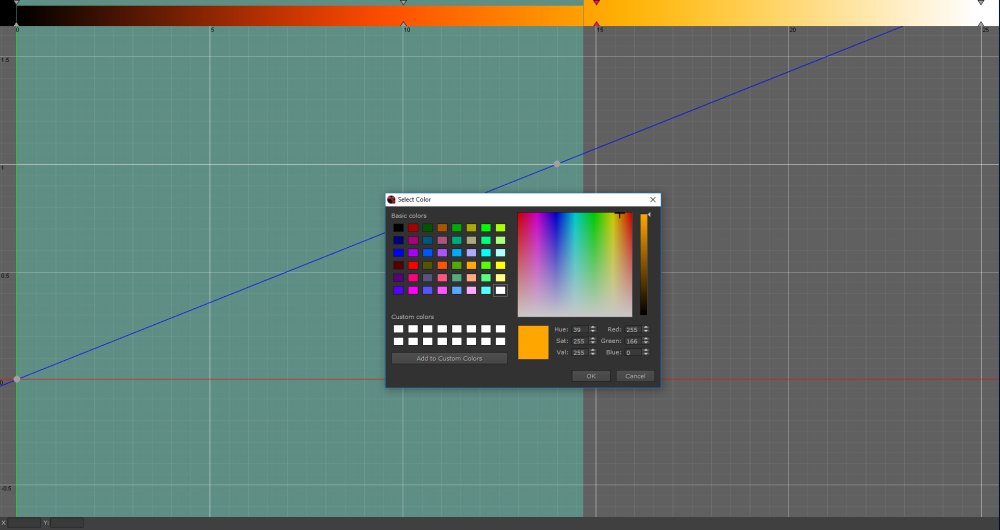This screenshot has width=1000, height=530.
Task: Choose the pure yellow basic color swatch
Action: tap(501, 265)
